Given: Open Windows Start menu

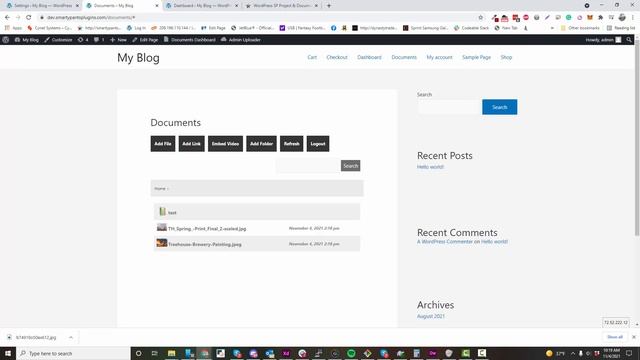Looking at the screenshot, I should 8,353.
